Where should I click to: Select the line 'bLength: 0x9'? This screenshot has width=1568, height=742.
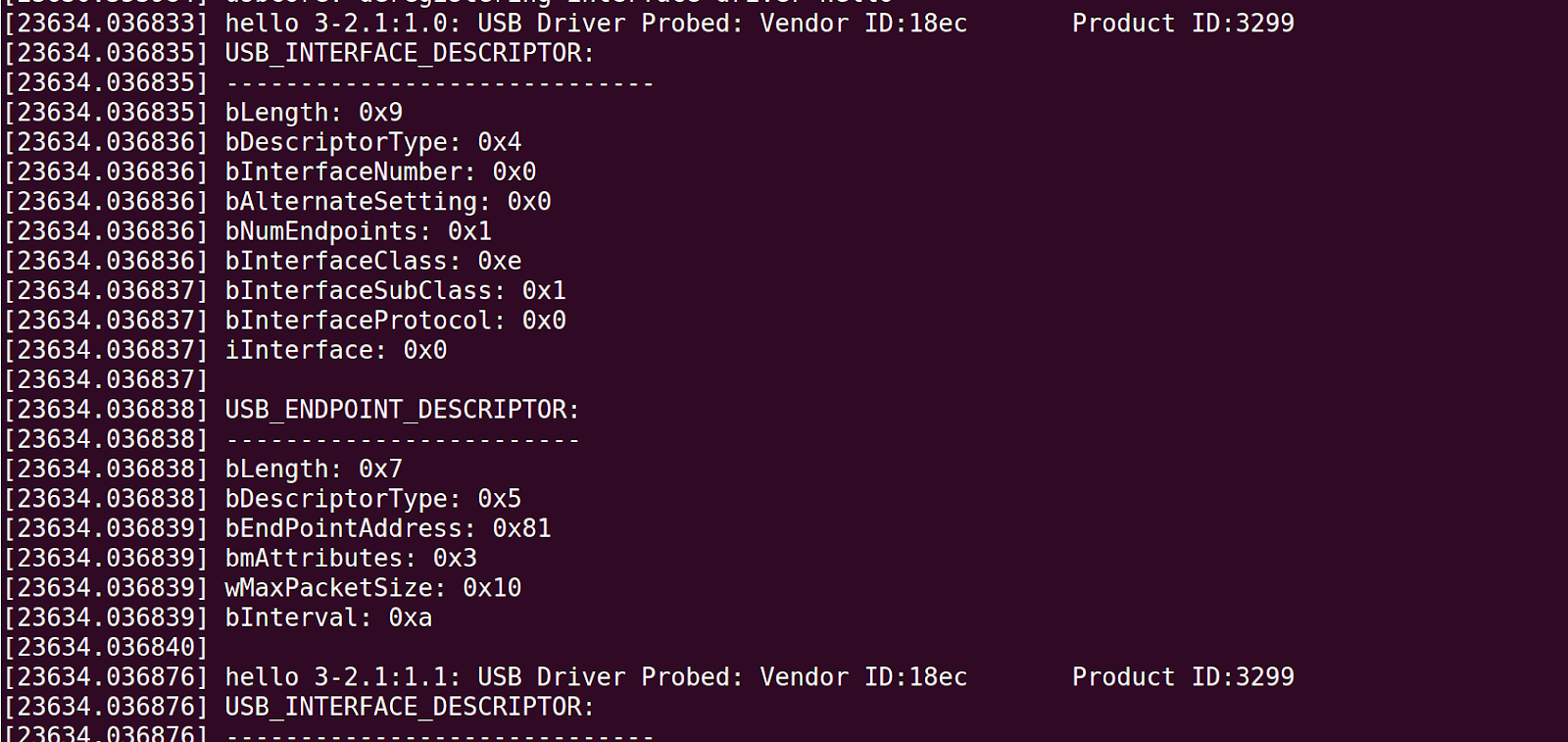314,113
